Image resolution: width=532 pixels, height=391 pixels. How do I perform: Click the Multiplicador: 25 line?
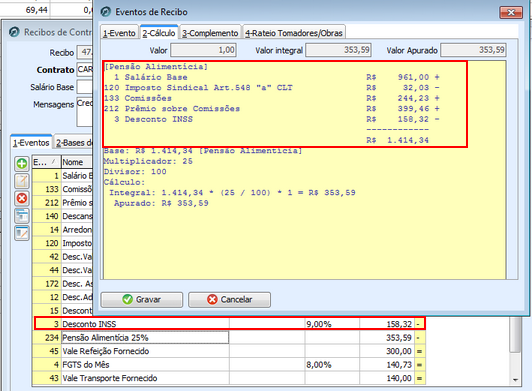click(148, 161)
